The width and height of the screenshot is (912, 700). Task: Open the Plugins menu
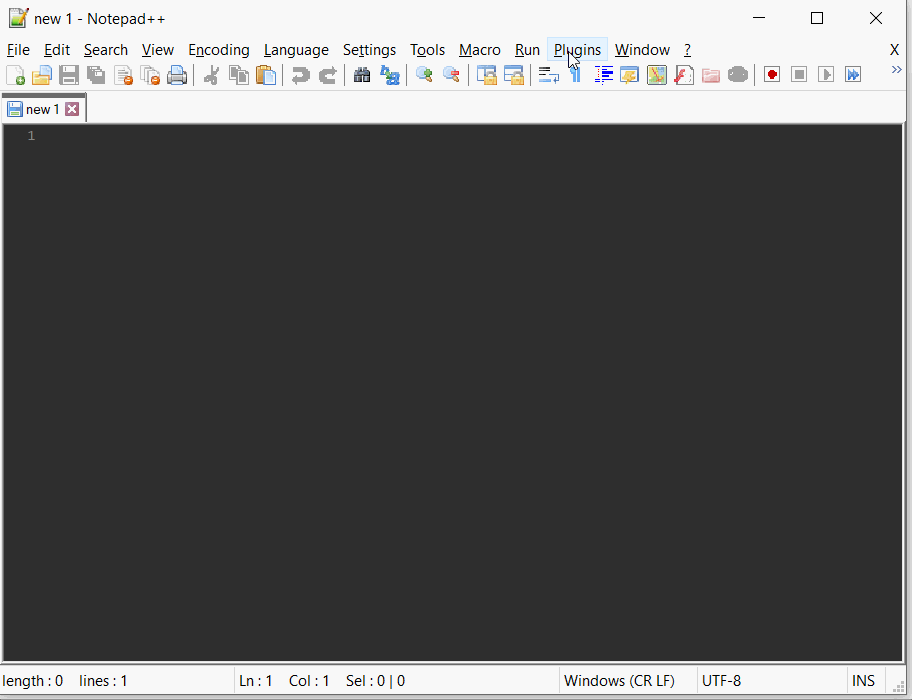(x=577, y=50)
